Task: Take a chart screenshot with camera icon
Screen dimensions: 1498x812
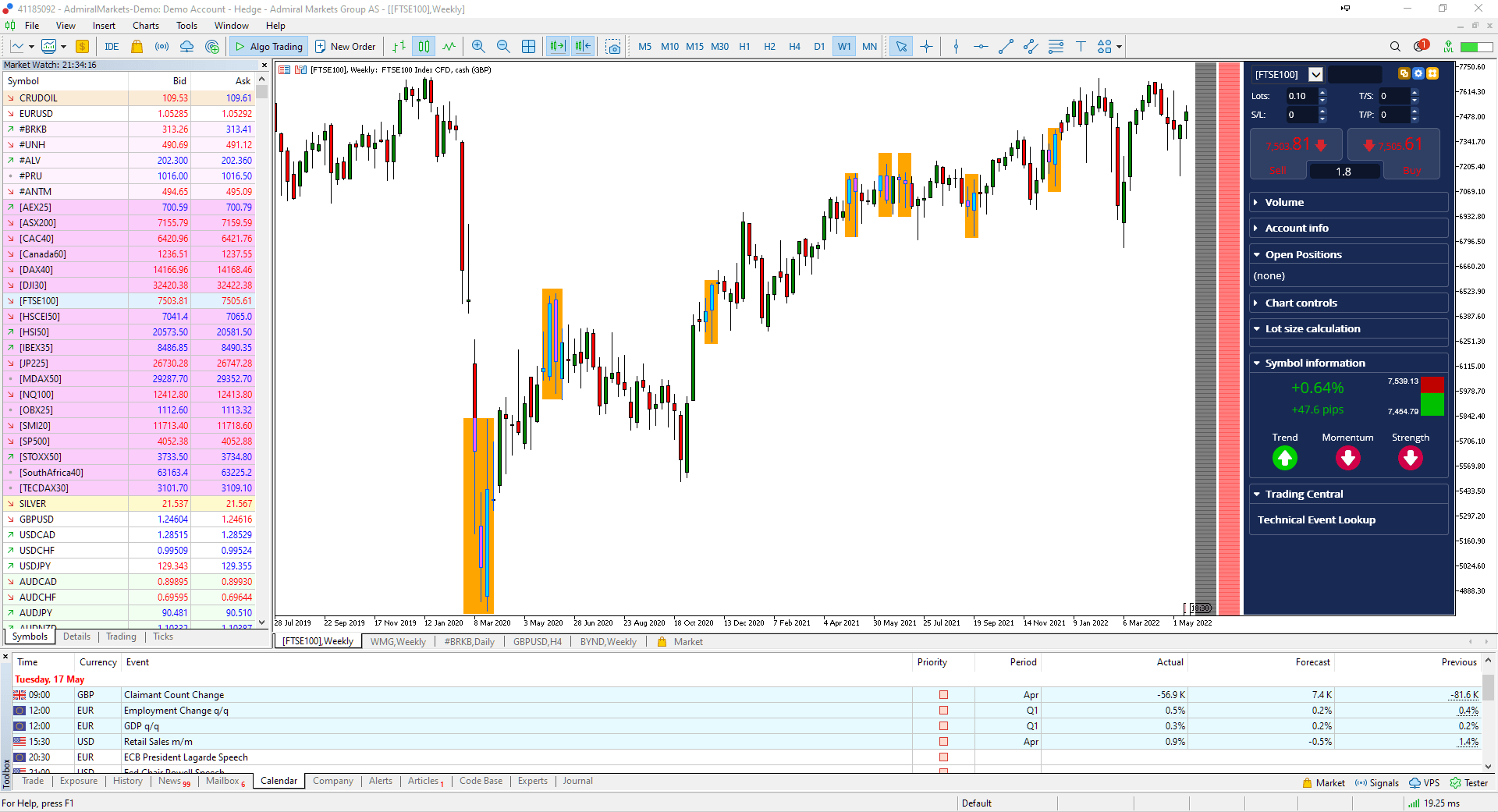Action: tap(613, 47)
